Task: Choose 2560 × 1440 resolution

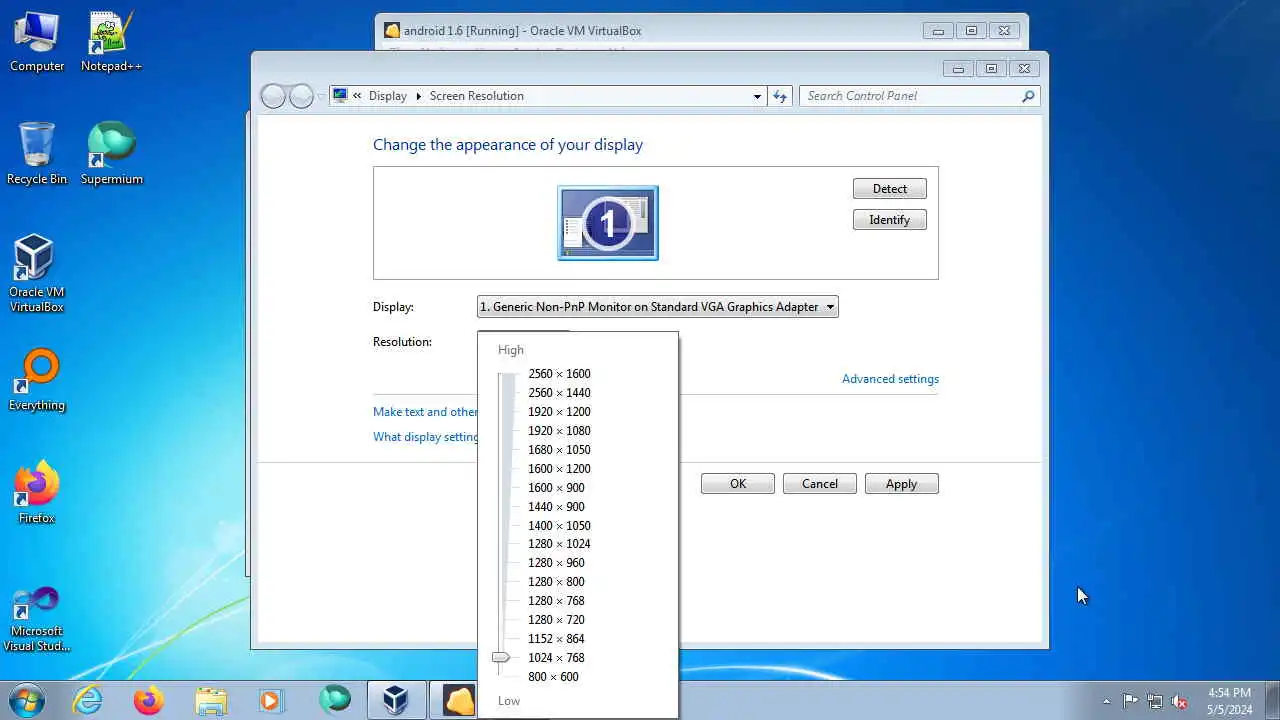Action: point(559,393)
